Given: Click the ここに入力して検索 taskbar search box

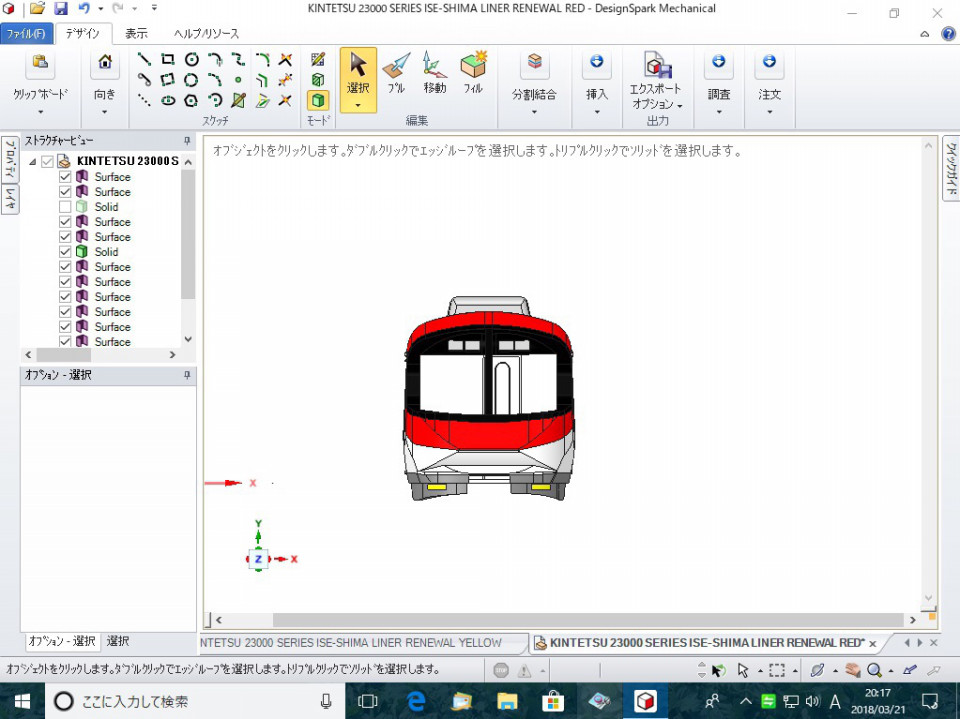Looking at the screenshot, I should tap(195, 701).
